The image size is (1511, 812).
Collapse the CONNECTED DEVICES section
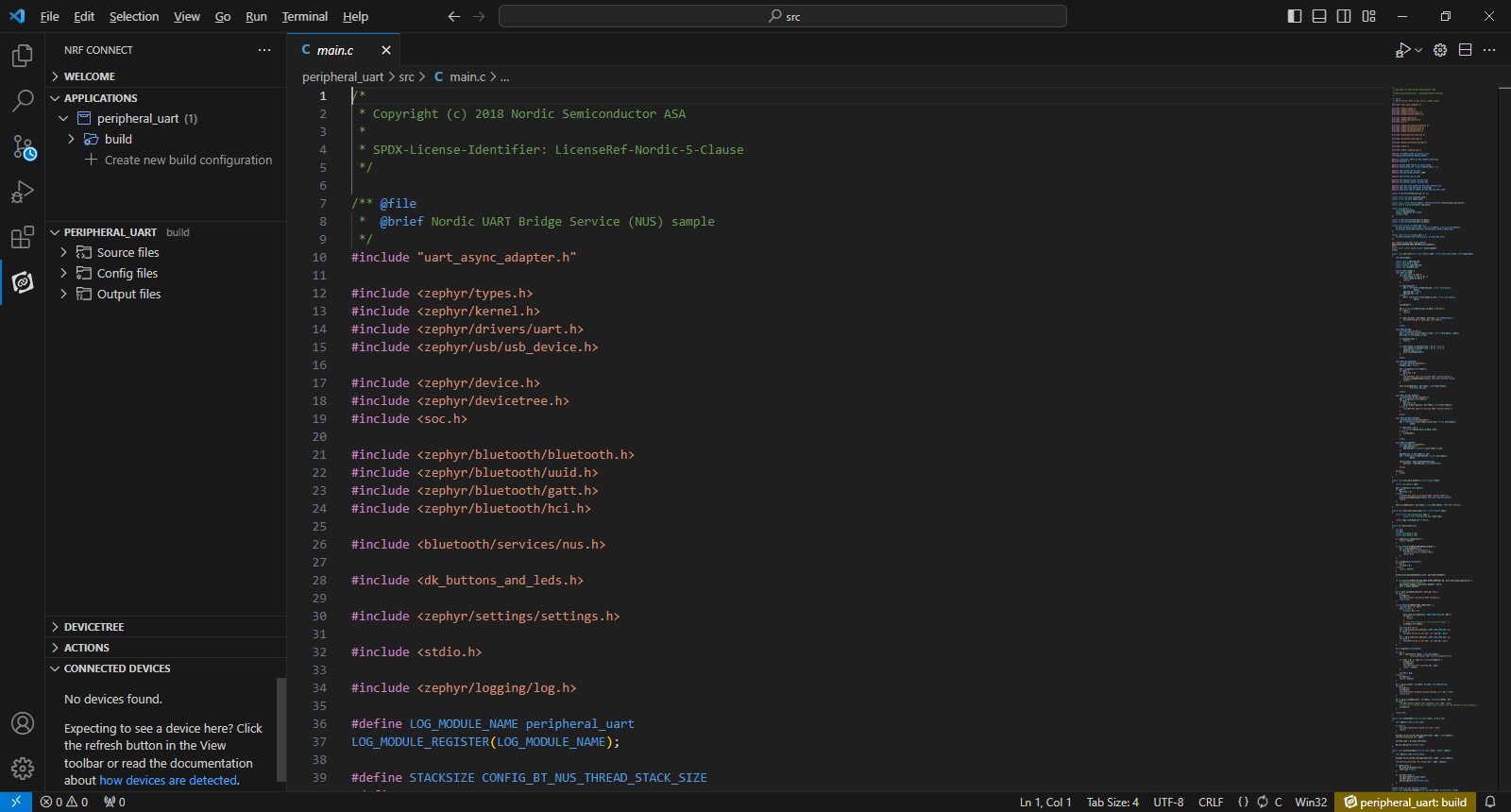coord(117,668)
